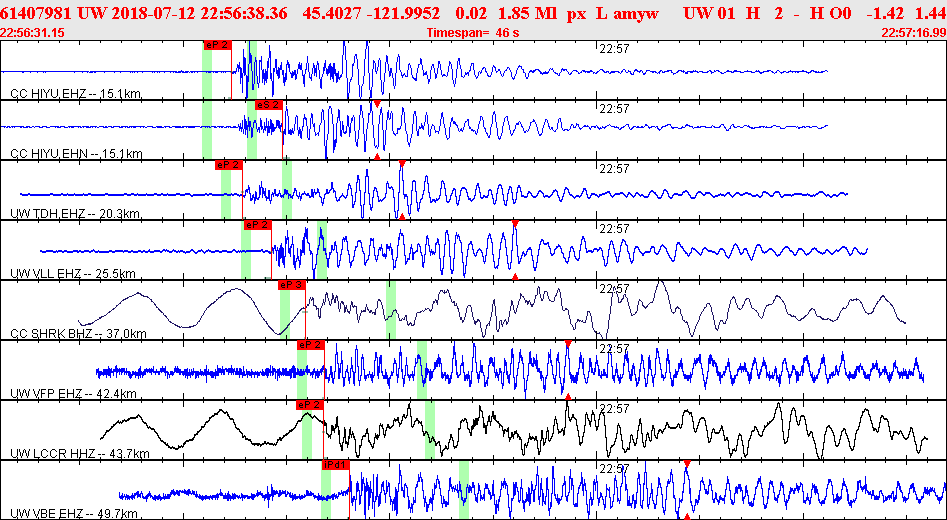Click the 'CC HIYU EHN -- 15.1km' channel label
947x520 pixels.
pos(77,154)
